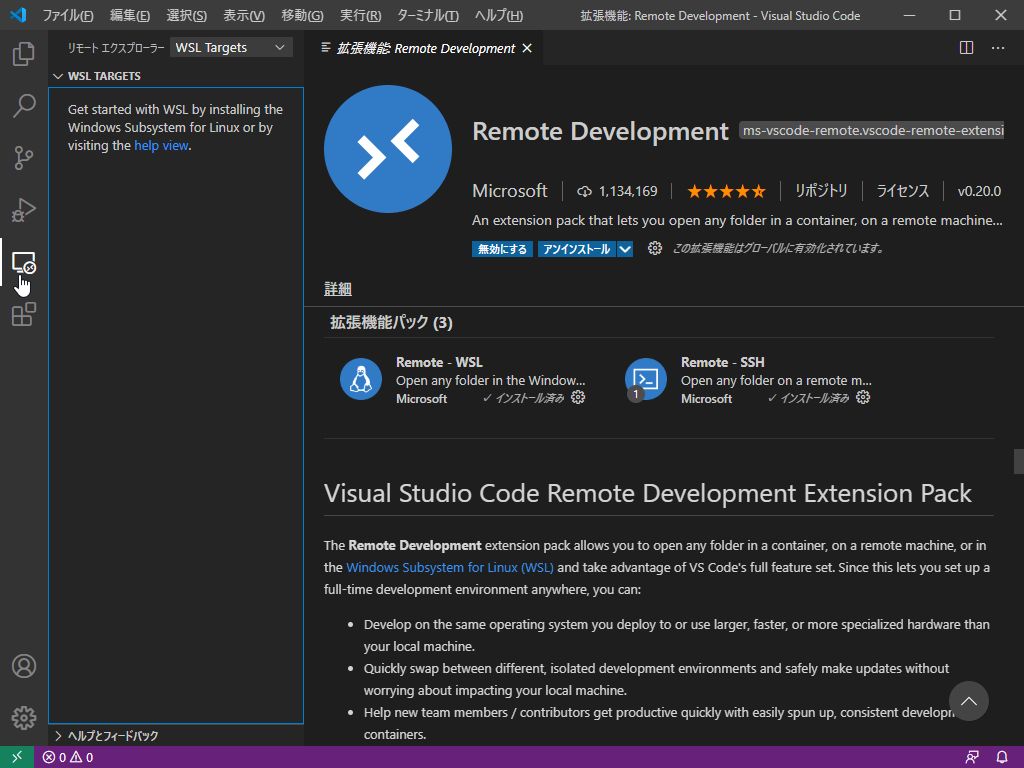Open the Accounts icon in activity bar

pyautogui.click(x=24, y=666)
